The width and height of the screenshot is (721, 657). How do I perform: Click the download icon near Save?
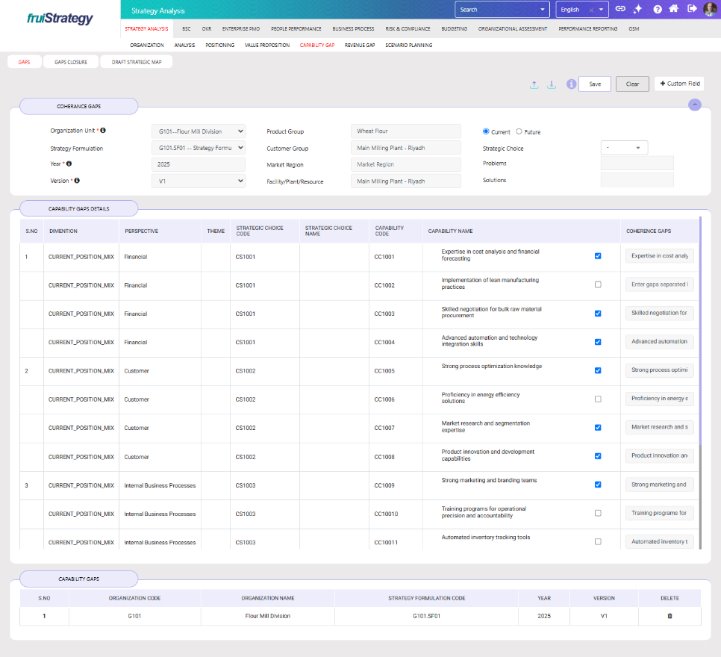coord(551,84)
